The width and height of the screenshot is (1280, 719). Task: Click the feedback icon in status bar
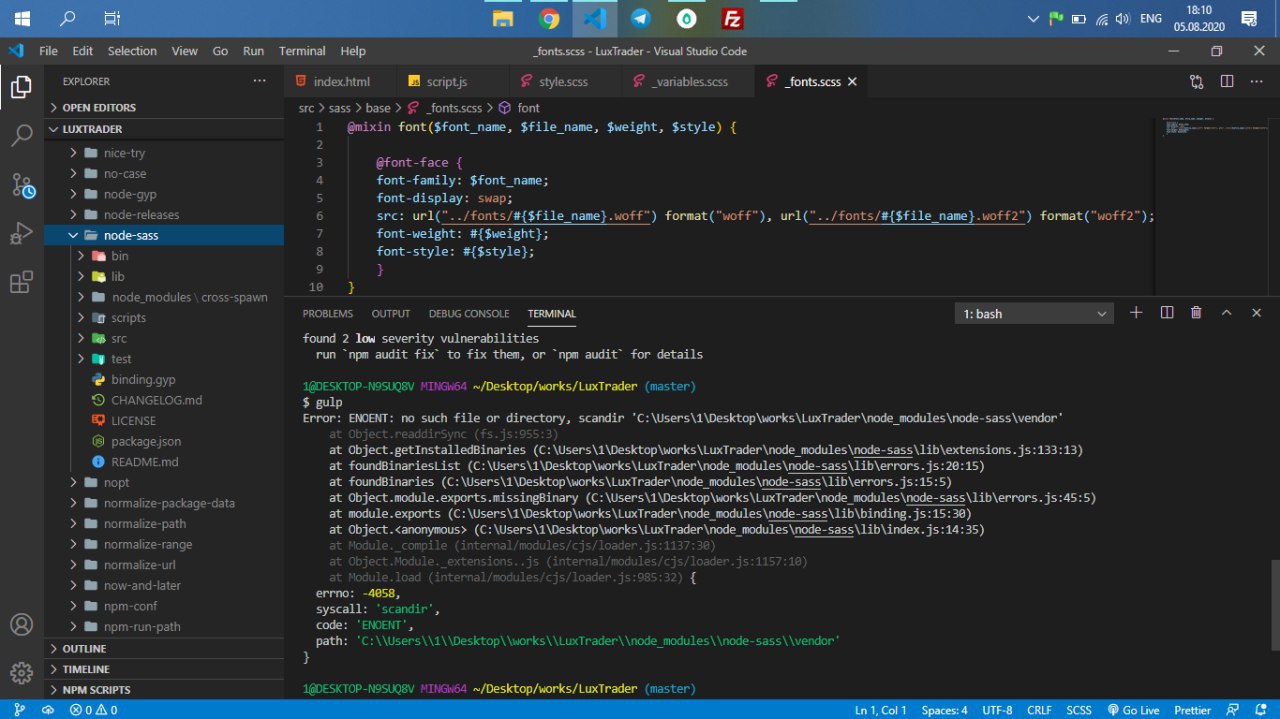pyautogui.click(x=1231, y=710)
